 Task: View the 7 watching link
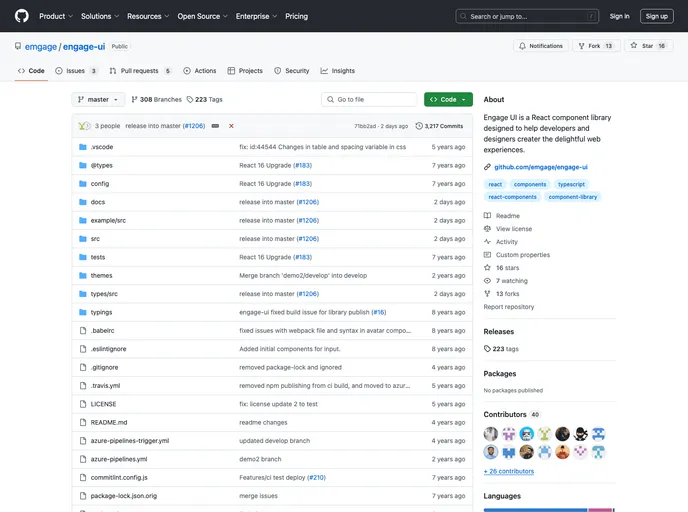coord(505,281)
